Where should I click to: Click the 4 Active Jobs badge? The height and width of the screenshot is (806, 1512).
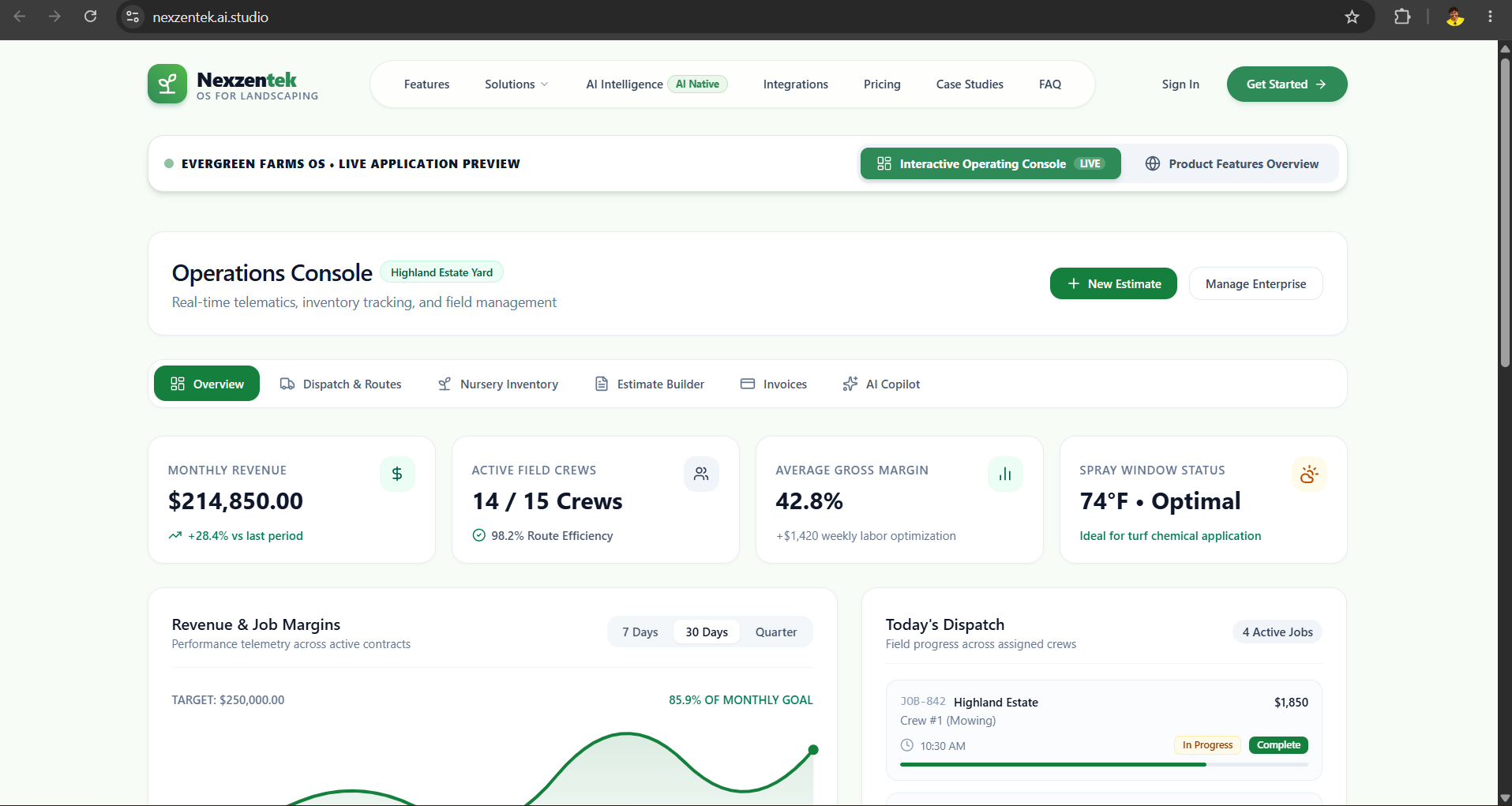pyautogui.click(x=1278, y=632)
